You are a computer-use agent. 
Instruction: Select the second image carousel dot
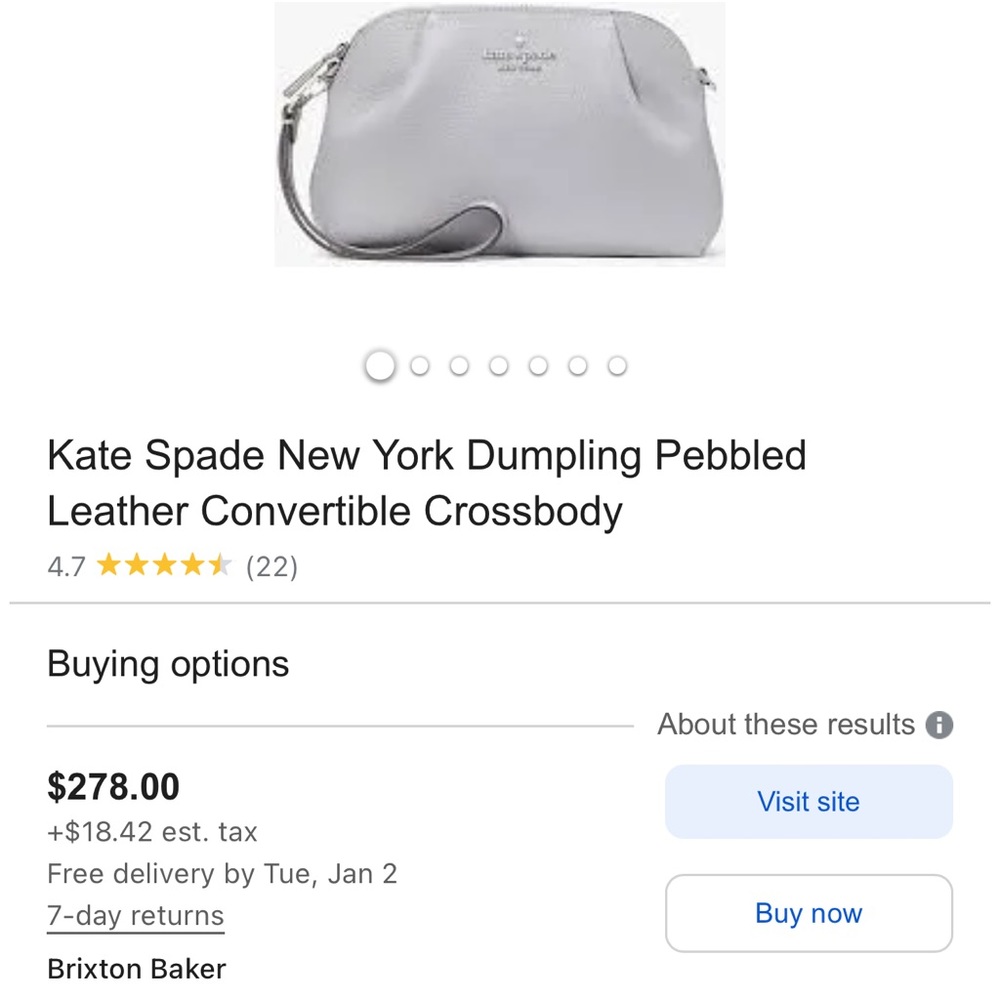point(420,365)
